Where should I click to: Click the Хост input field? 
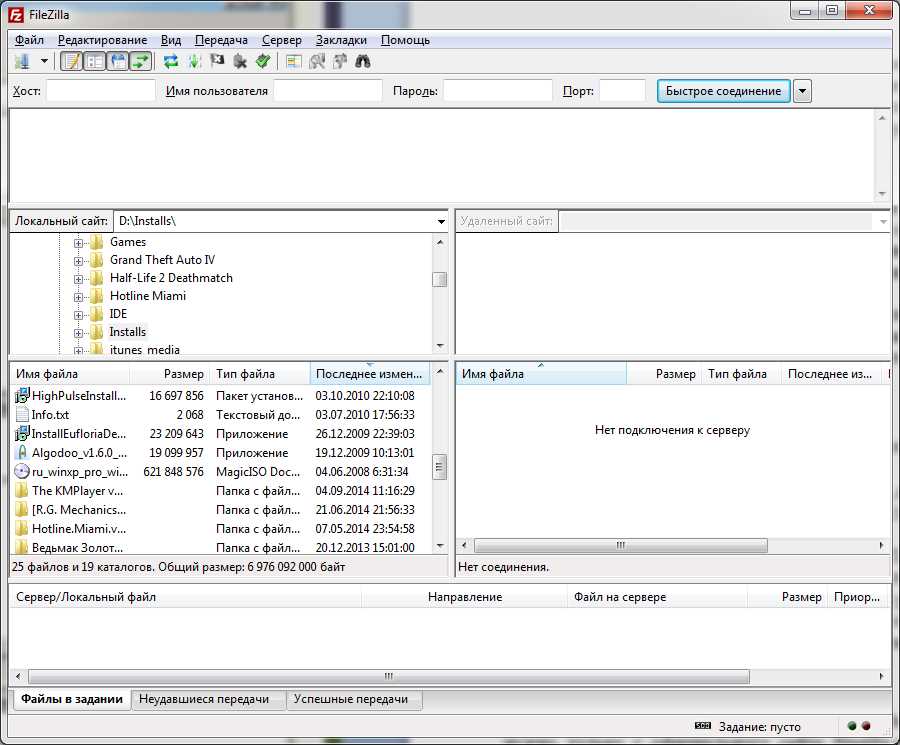tap(100, 91)
